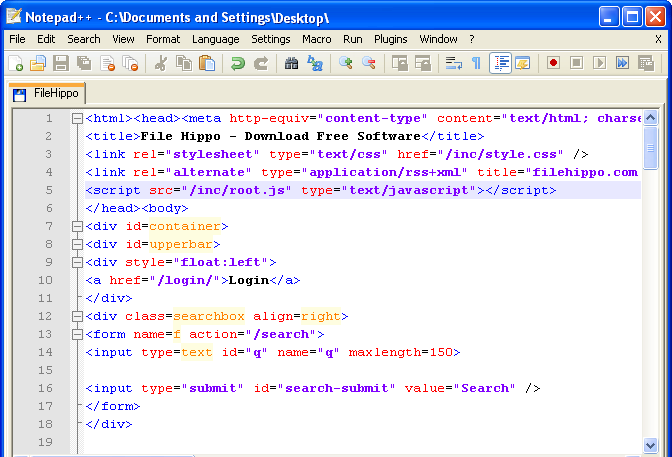Click the synchronize horizontal scrolling icon
Viewport: 672px width, 457px height.
click(423, 63)
